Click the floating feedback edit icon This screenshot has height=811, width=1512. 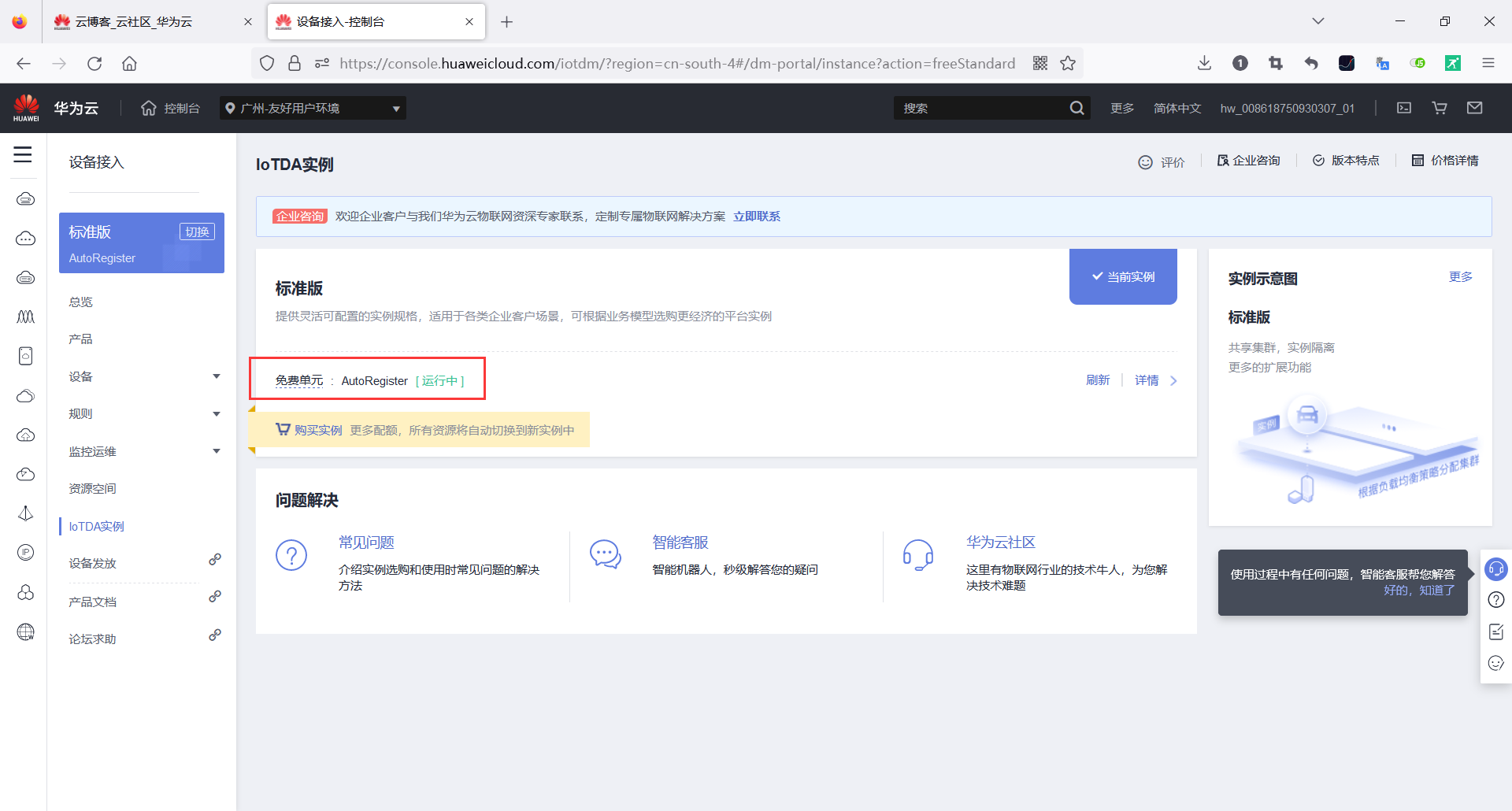1495,631
